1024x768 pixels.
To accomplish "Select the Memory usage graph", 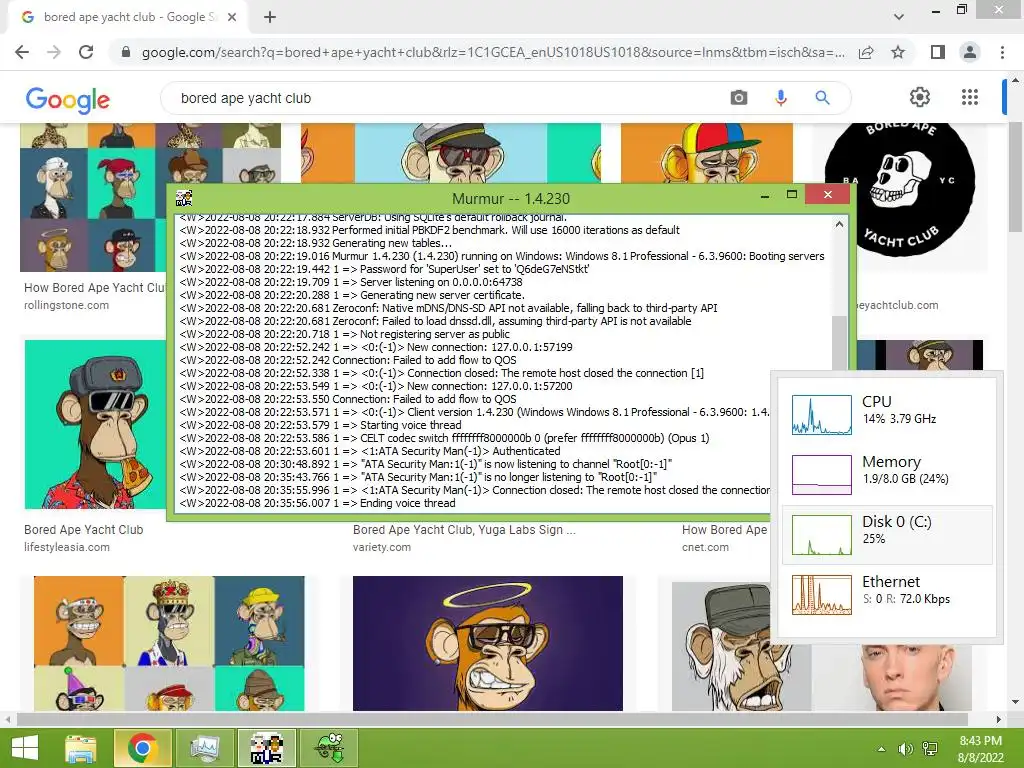I will point(822,475).
